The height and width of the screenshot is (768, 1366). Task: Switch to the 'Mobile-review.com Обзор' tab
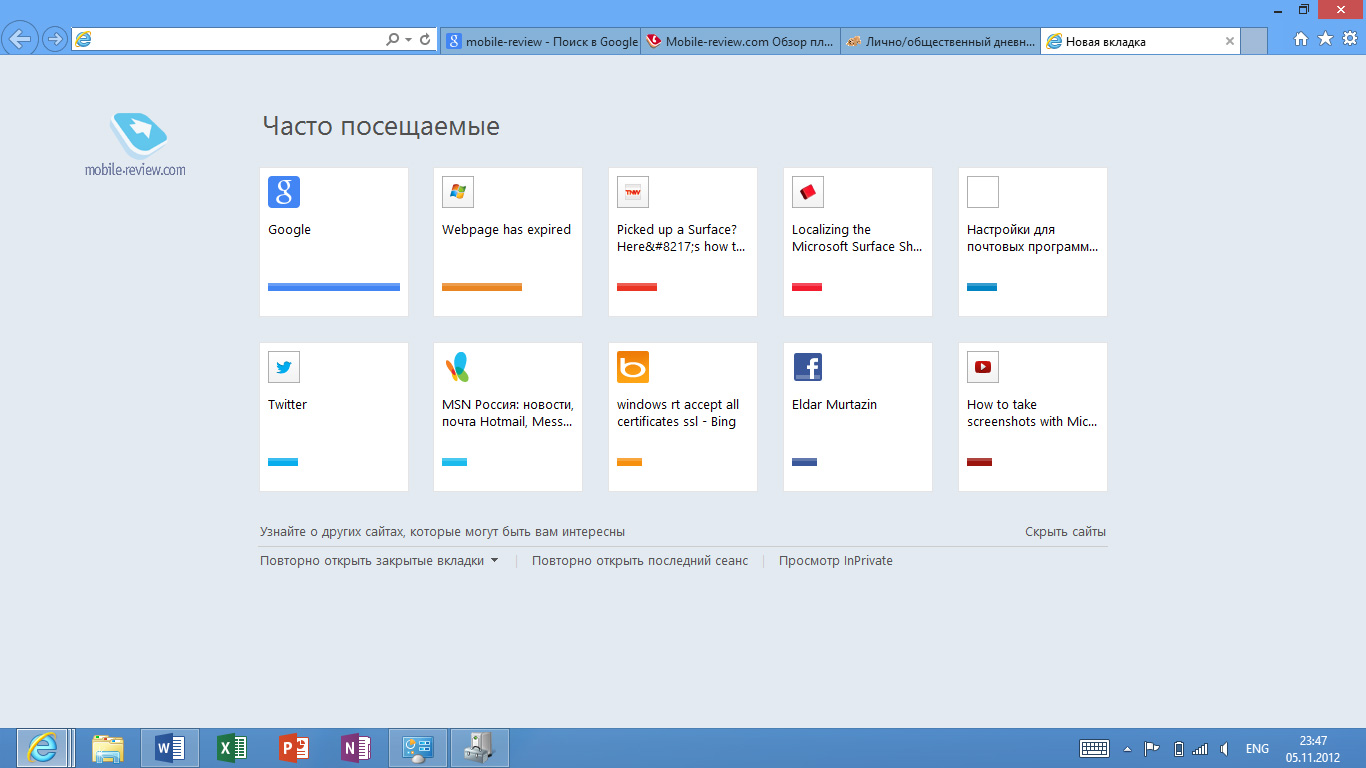point(740,41)
